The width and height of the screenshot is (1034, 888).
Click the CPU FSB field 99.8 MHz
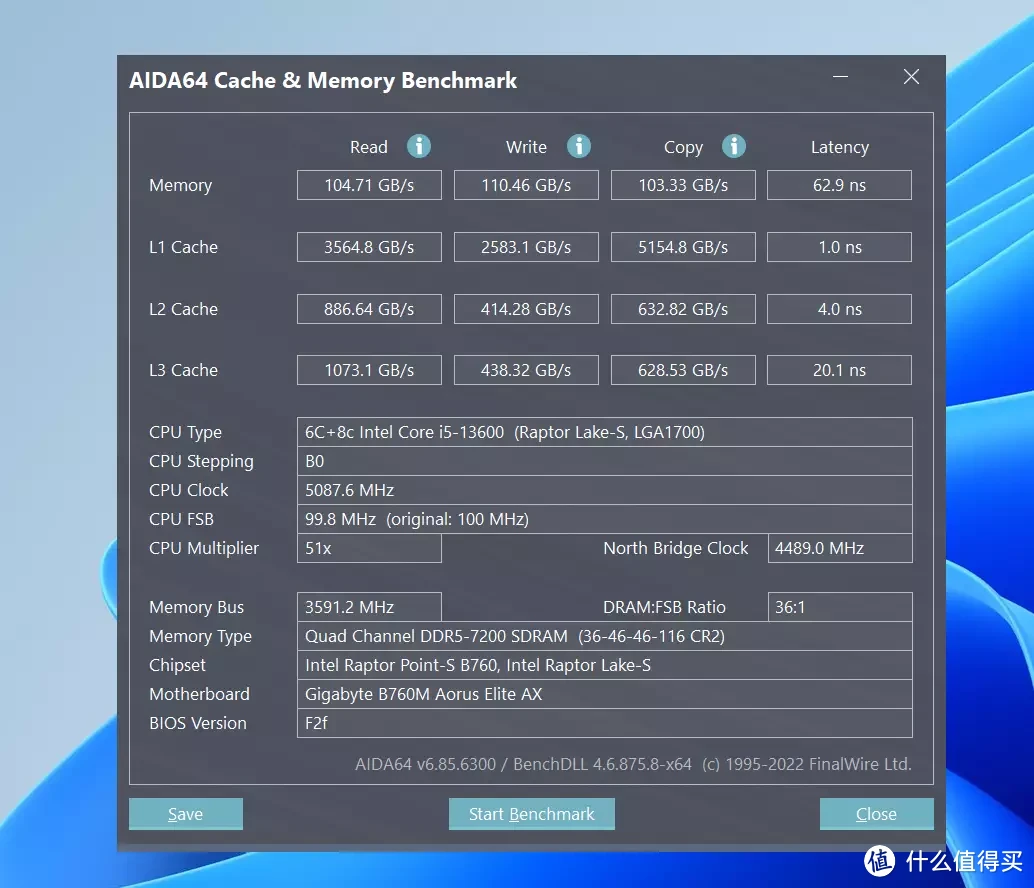605,519
